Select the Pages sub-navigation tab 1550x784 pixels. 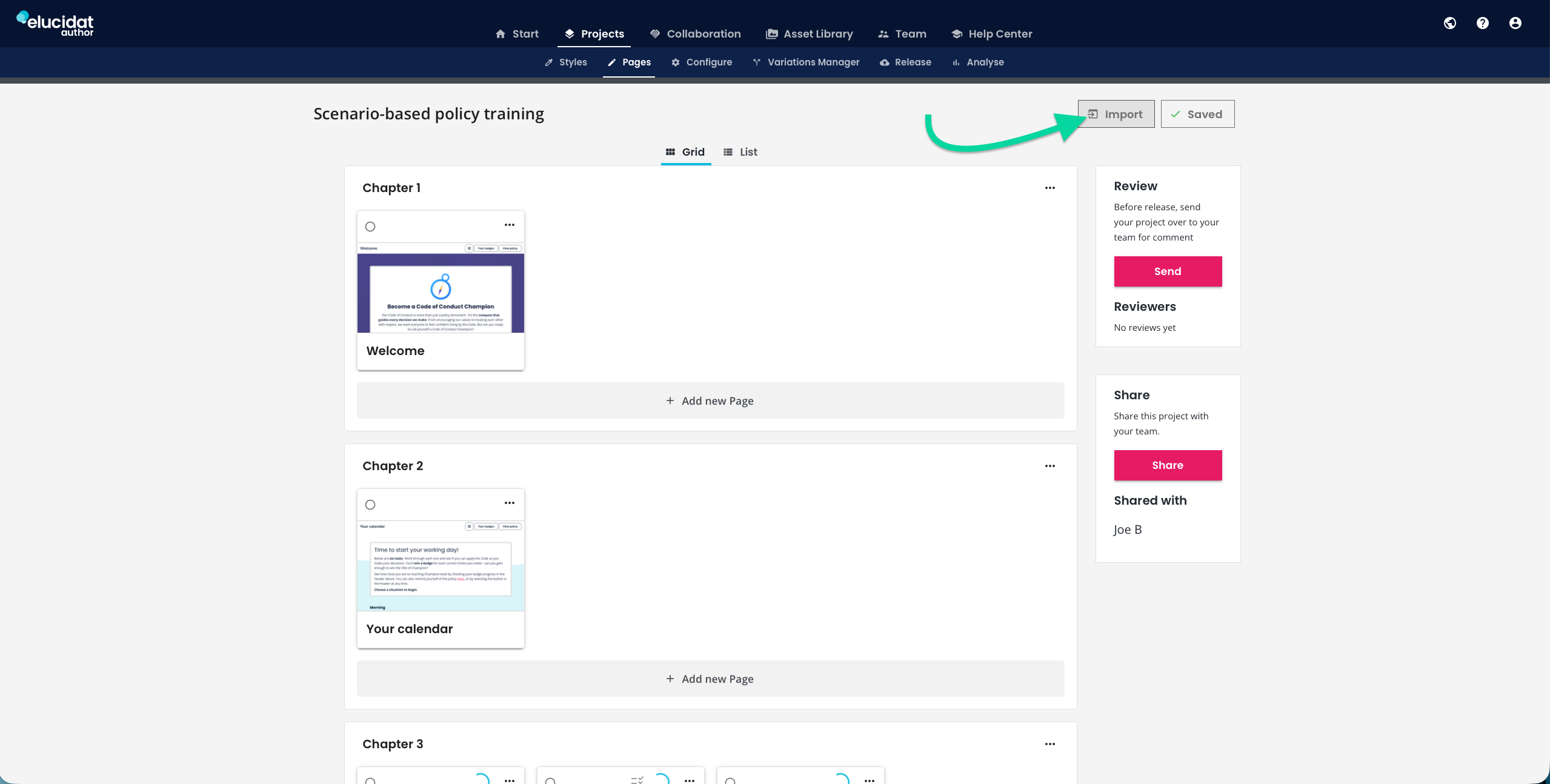[629, 62]
